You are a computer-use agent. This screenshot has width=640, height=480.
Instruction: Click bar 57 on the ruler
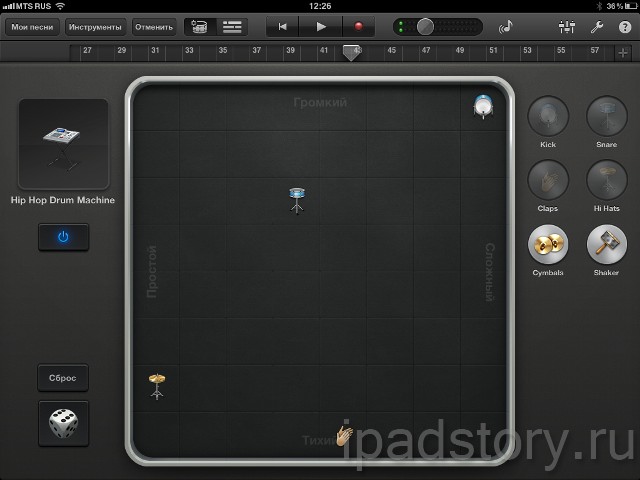click(595, 50)
